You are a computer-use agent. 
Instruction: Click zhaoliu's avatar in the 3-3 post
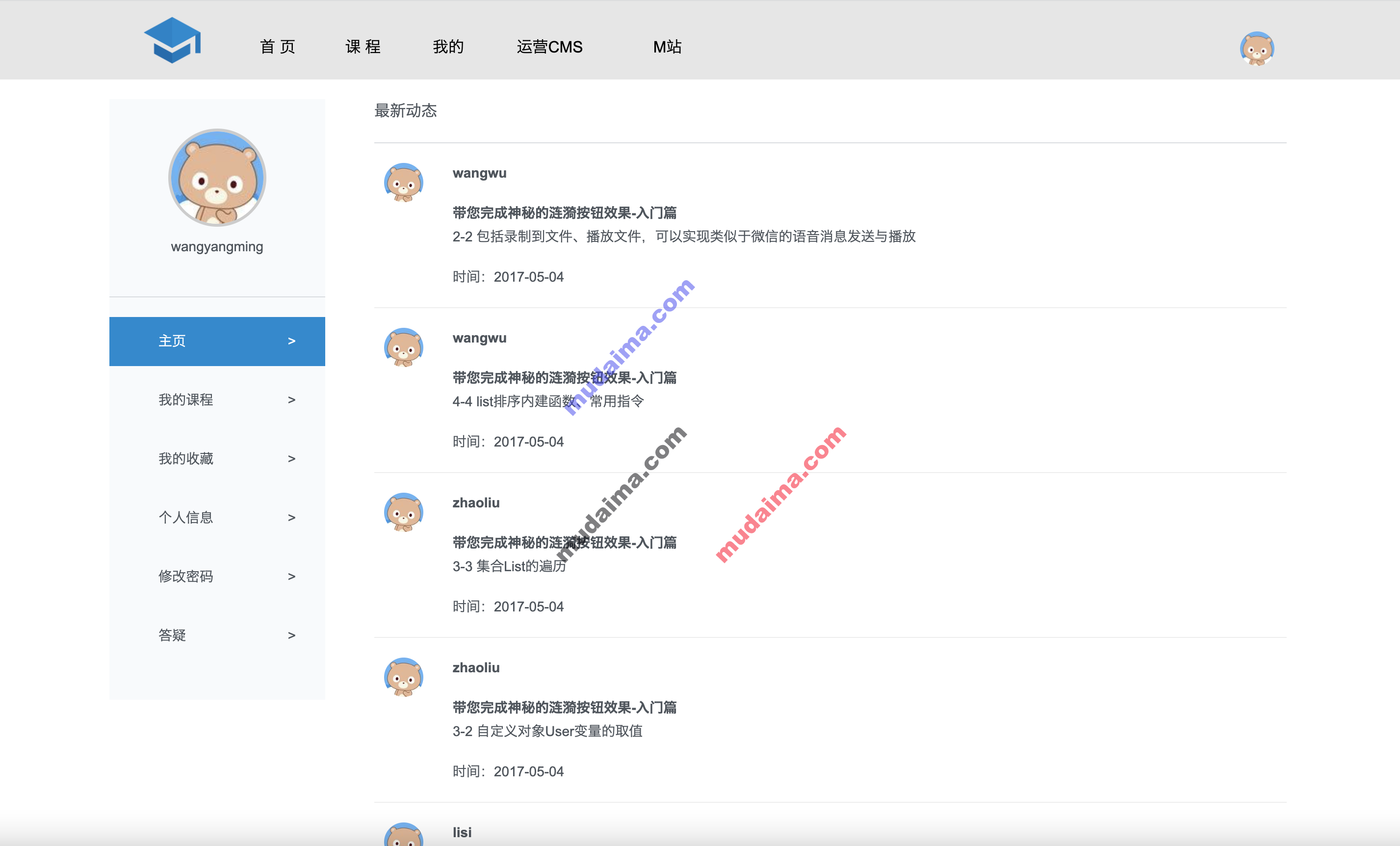(x=403, y=512)
